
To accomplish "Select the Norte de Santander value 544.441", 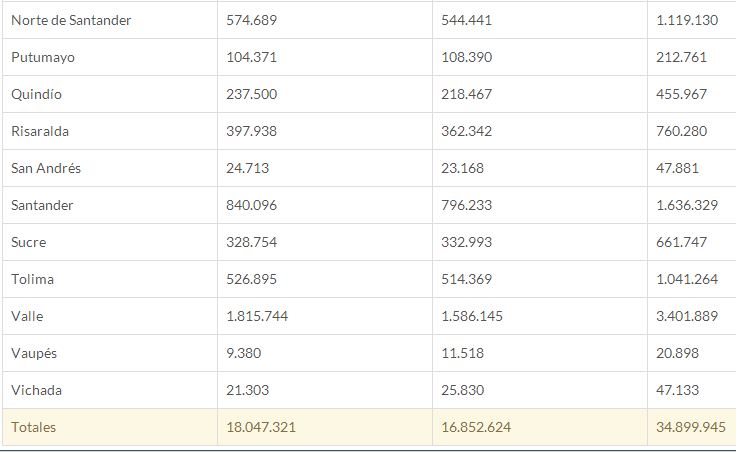I will click(x=467, y=20).
